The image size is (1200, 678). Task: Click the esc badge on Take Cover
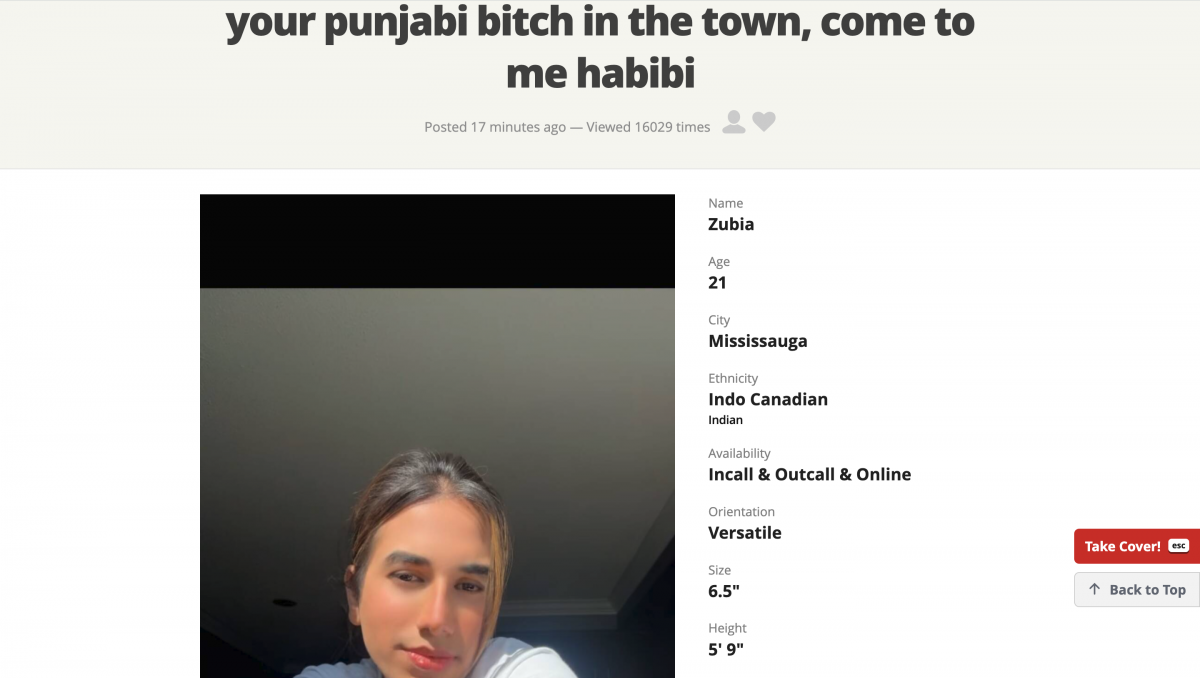click(1178, 545)
